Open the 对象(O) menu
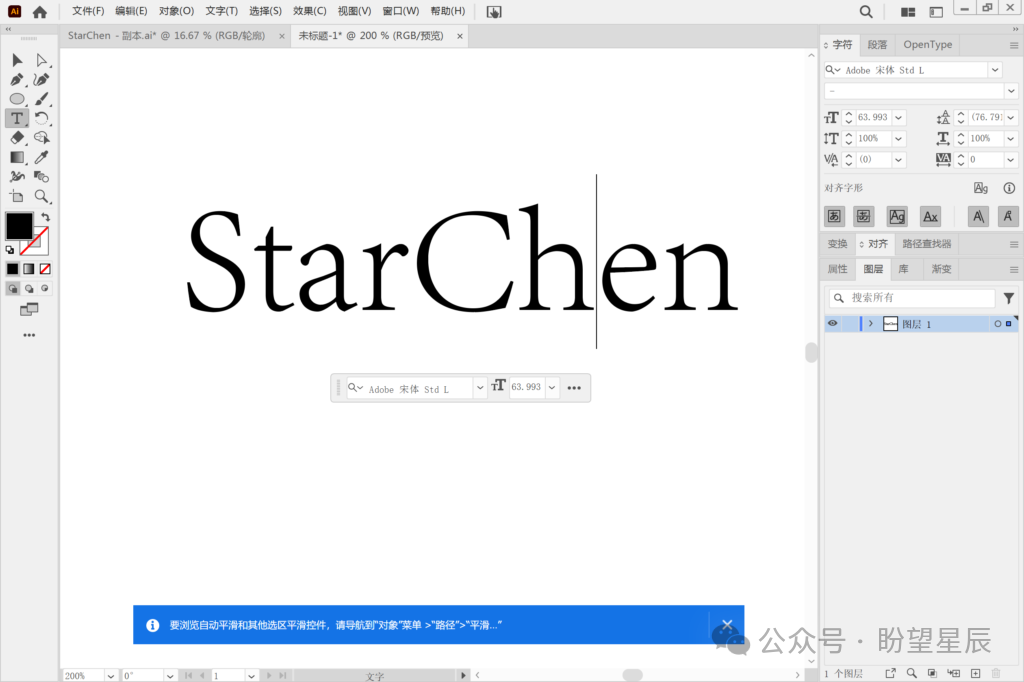The height and width of the screenshot is (682, 1024). pyautogui.click(x=176, y=11)
